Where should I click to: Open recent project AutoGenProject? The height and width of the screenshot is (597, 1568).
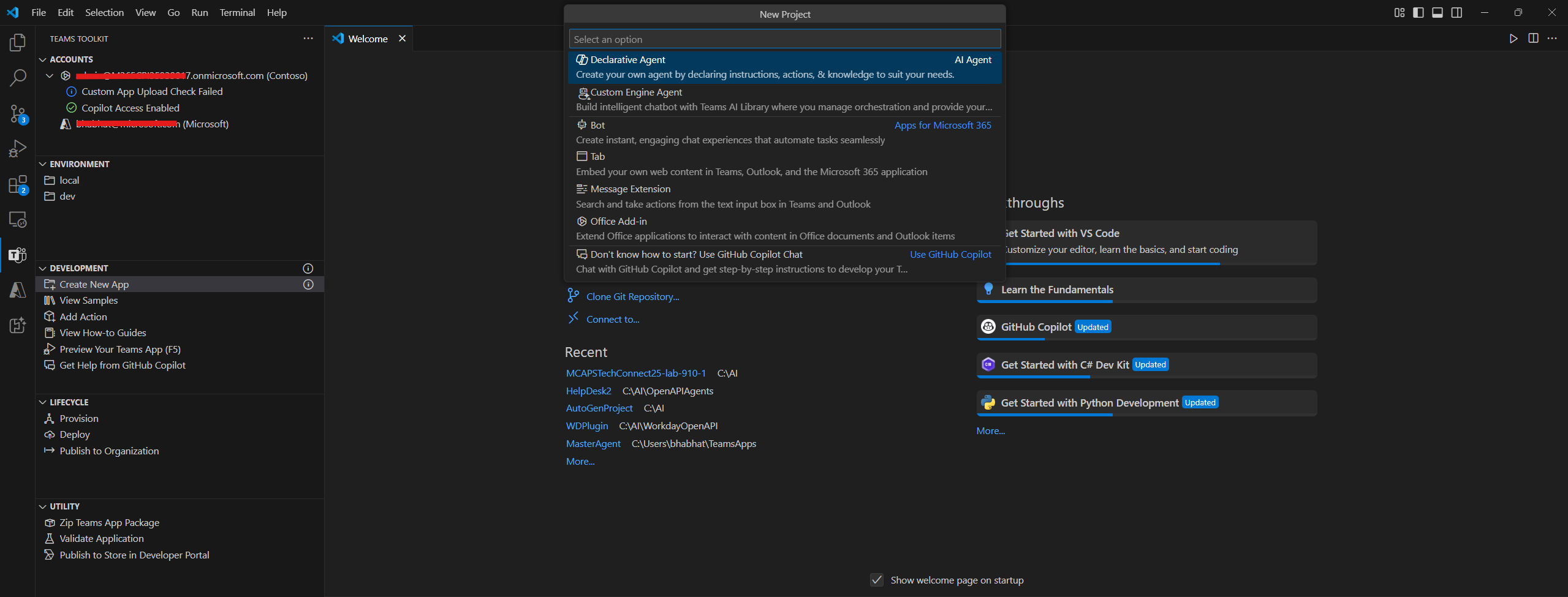click(x=599, y=408)
